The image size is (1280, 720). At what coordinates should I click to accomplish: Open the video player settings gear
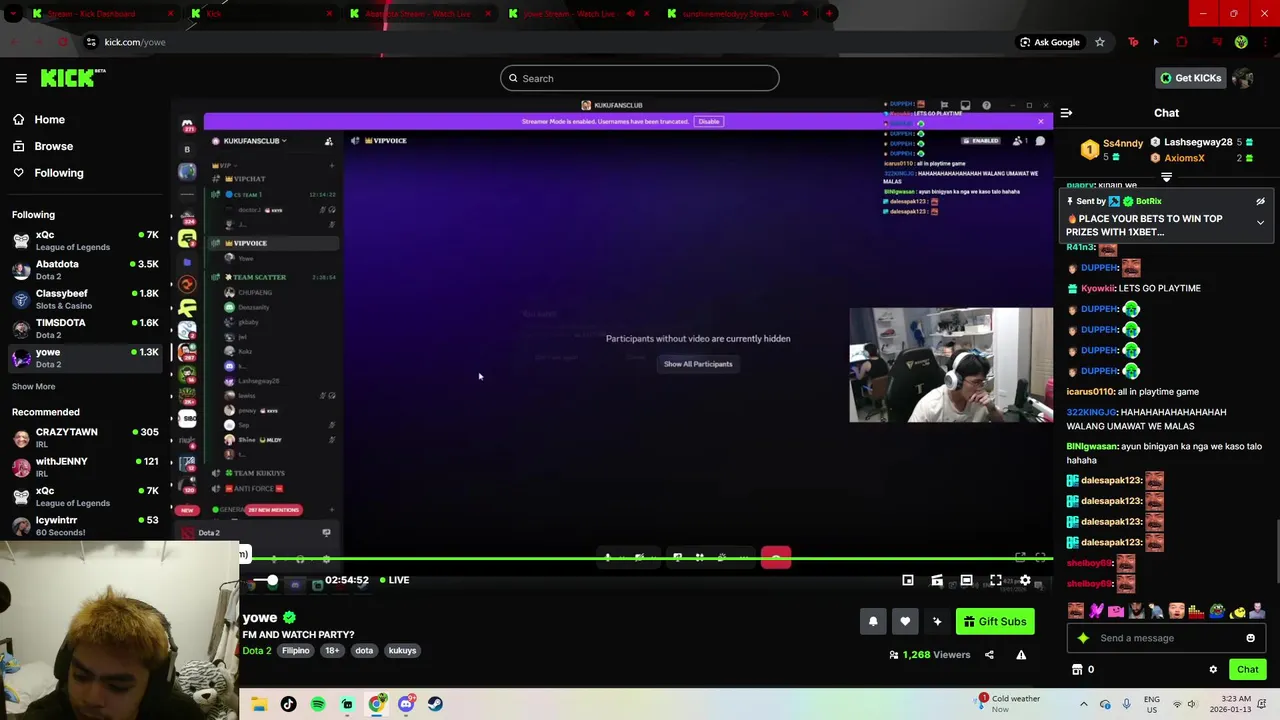1025,580
